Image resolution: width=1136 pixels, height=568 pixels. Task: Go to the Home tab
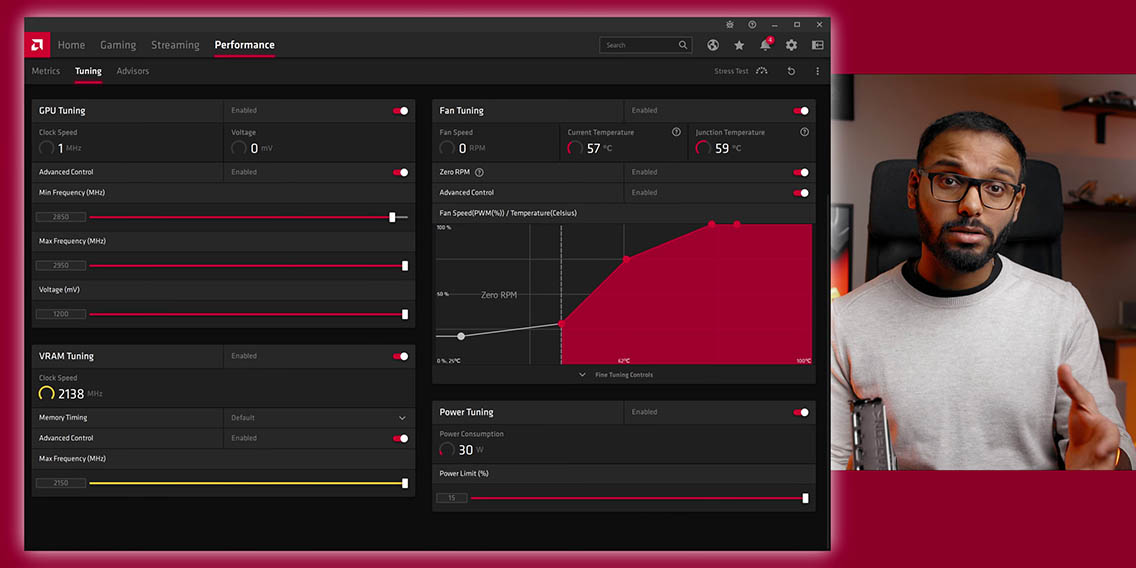pos(72,45)
